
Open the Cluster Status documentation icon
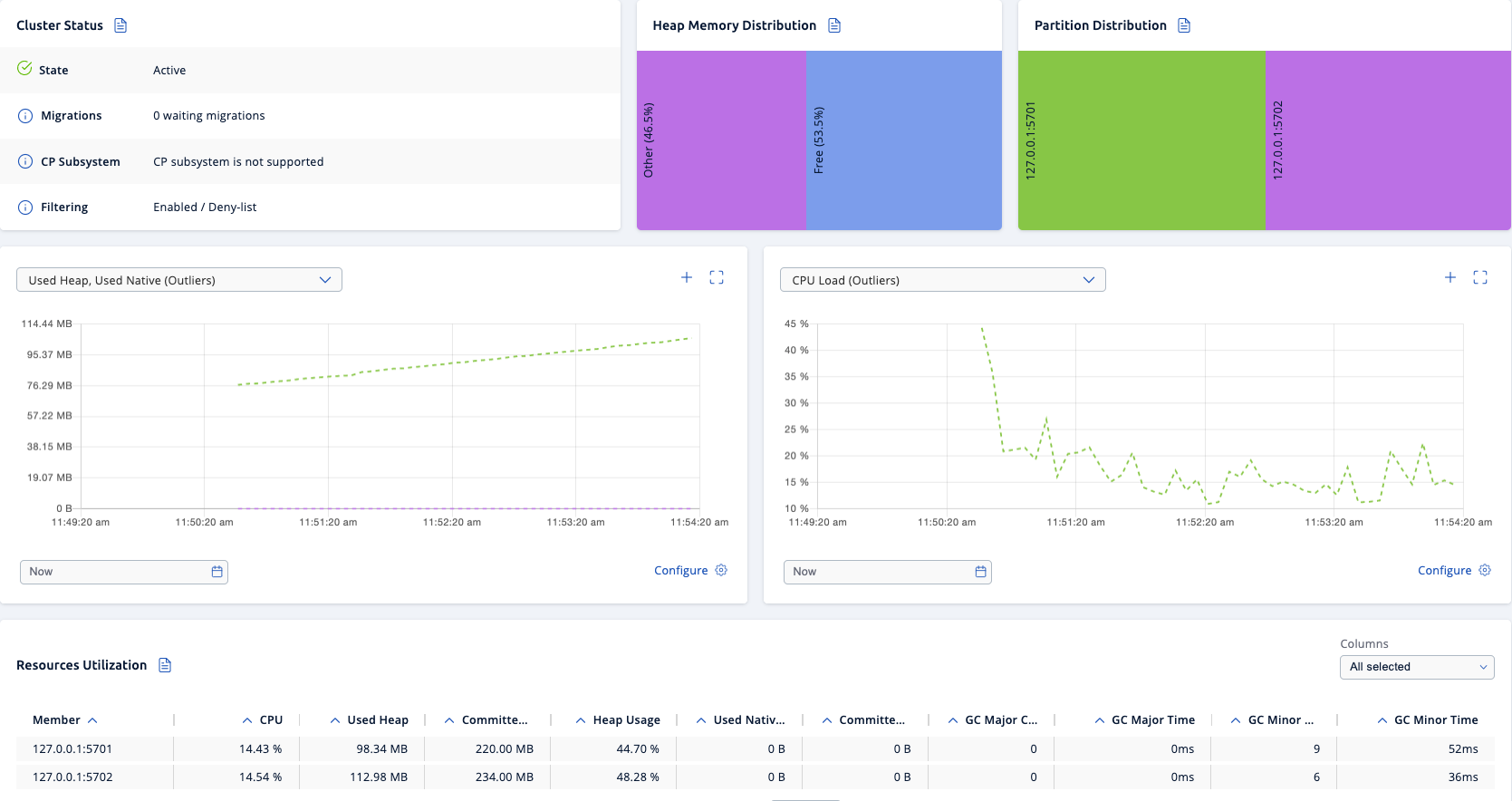(x=120, y=25)
